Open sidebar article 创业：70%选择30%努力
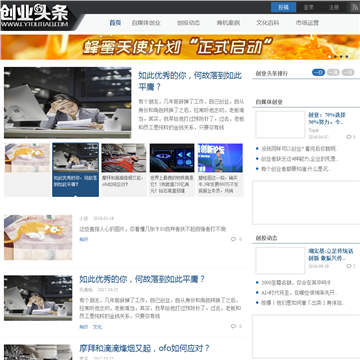This screenshot has width=360, height=360. click(x=326, y=118)
